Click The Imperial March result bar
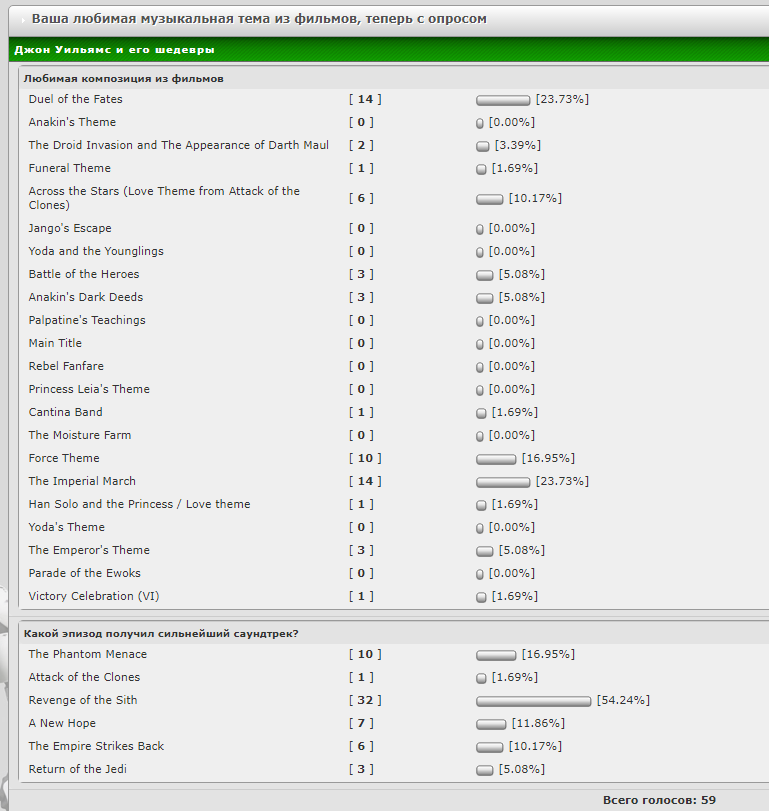Viewport: 769px width, 811px height. [x=503, y=483]
